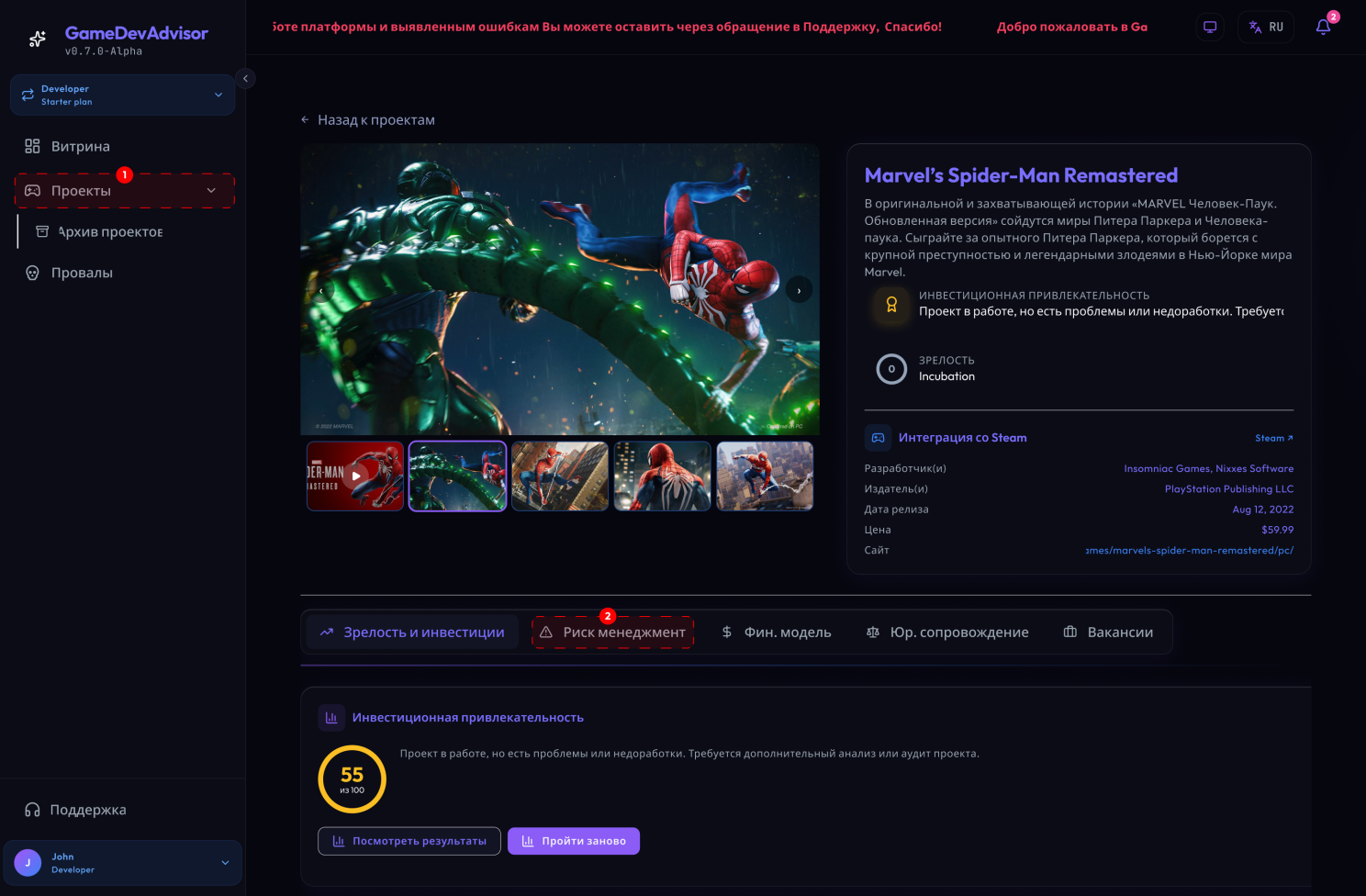This screenshot has height=896, width=1366.
Task: Click the GameDevAdvisor sparkle logo icon
Action: pyautogui.click(x=38, y=39)
